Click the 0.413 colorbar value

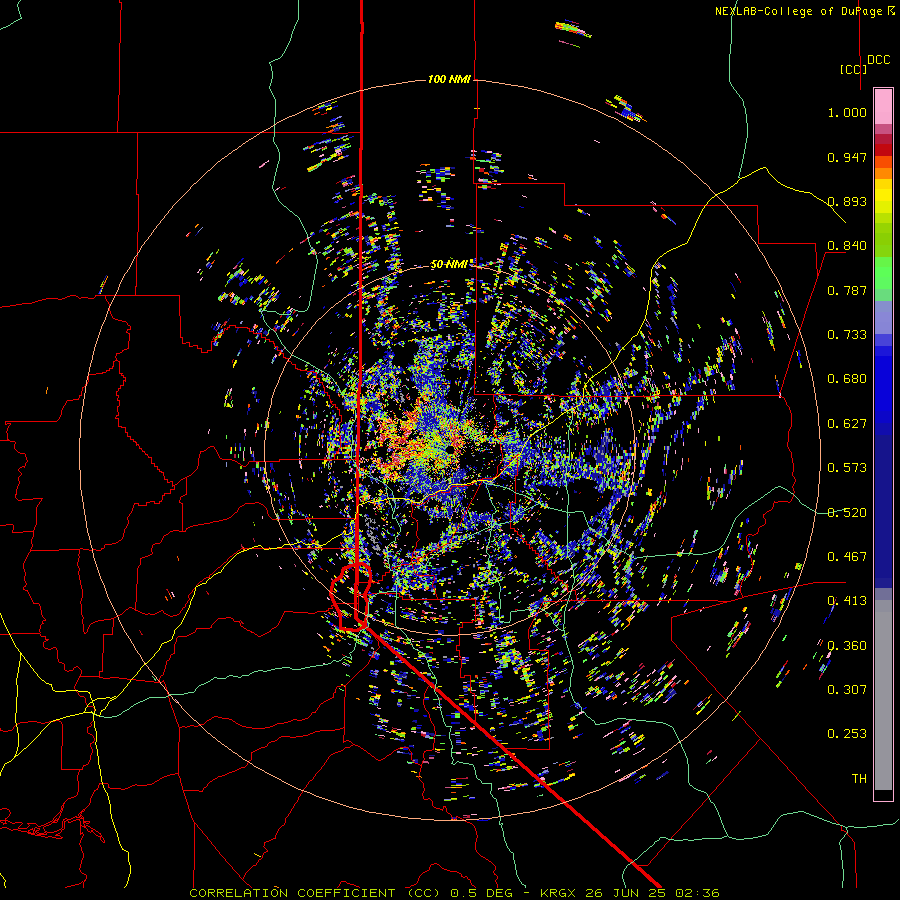point(847,601)
